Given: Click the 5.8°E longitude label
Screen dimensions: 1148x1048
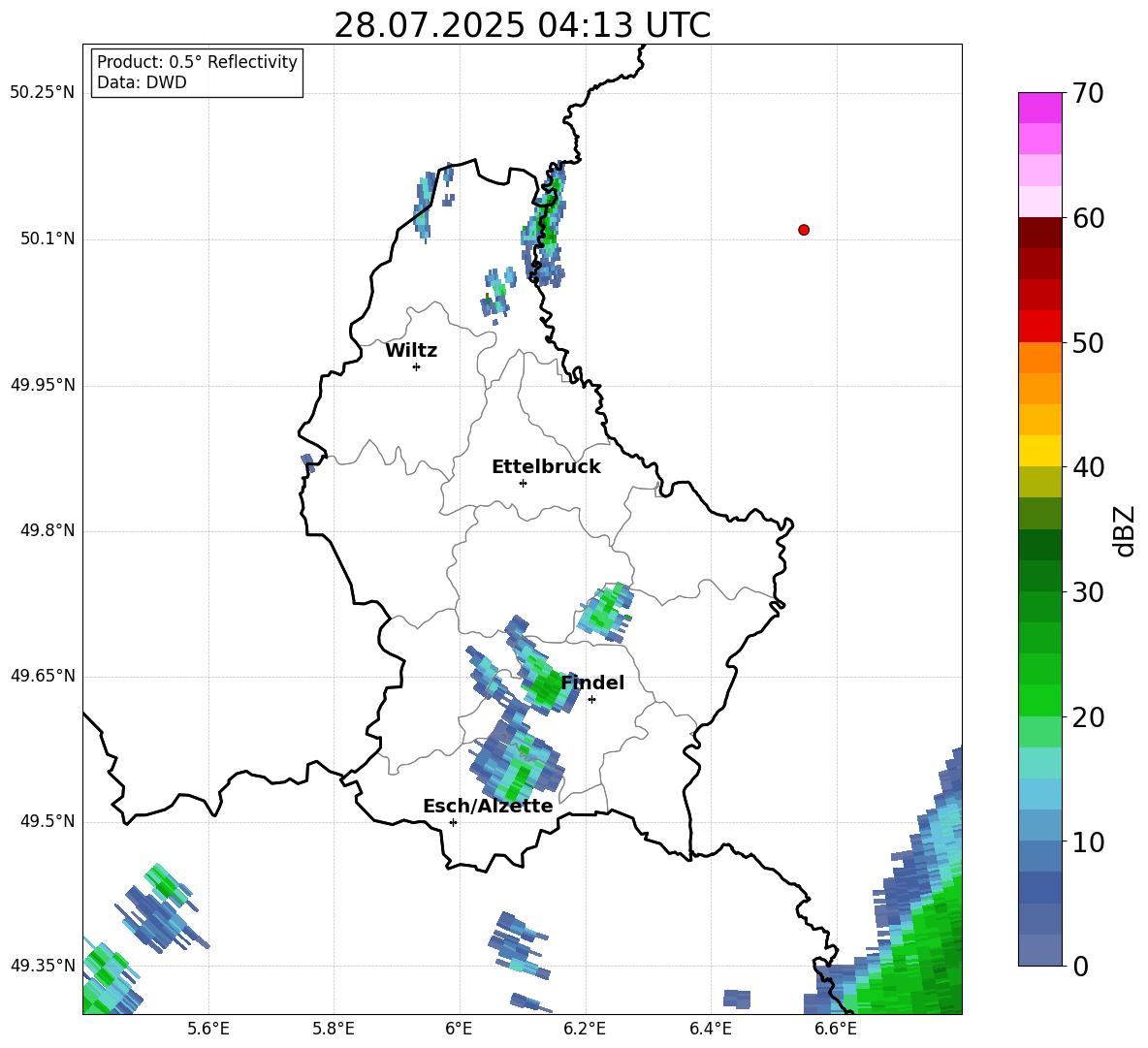Looking at the screenshot, I should coord(334,1030).
